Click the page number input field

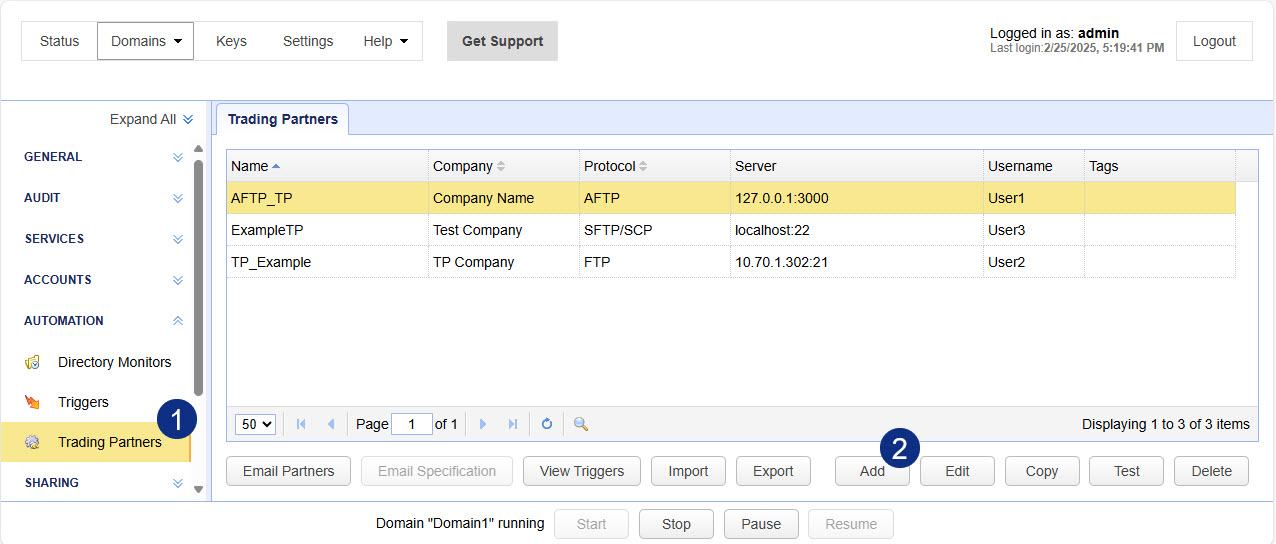click(411, 424)
